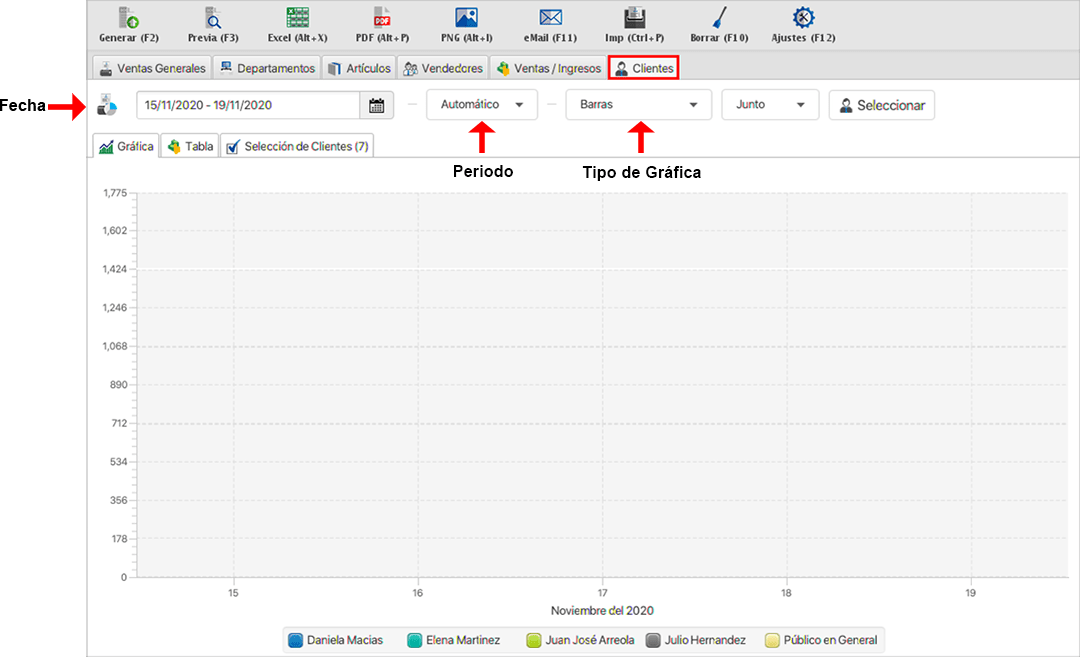Clear the report with Borrar broom icon
The height and width of the screenshot is (657, 1080).
tap(719, 18)
